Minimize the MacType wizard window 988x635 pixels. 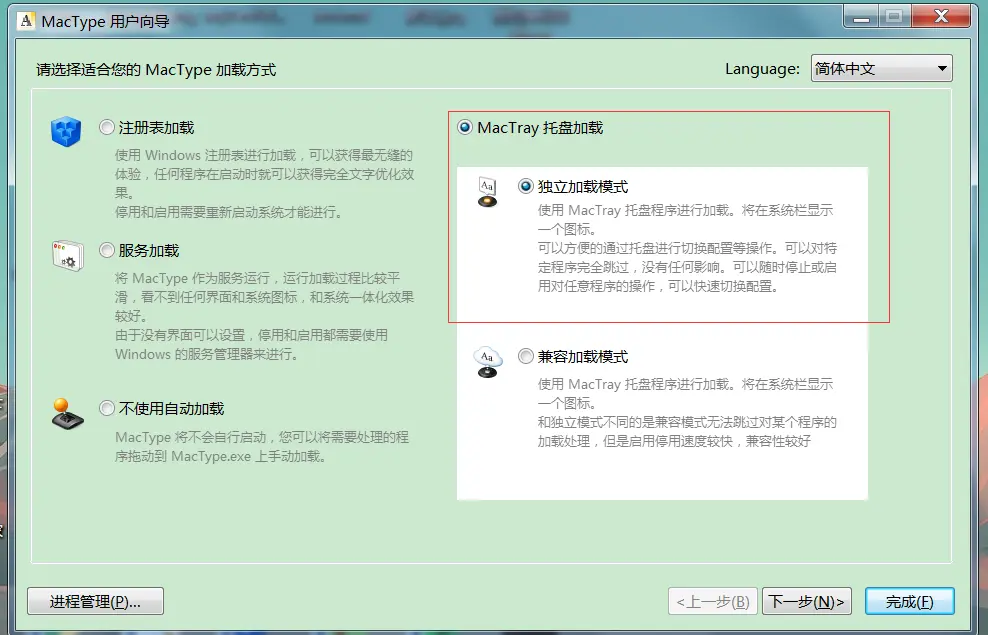click(861, 17)
